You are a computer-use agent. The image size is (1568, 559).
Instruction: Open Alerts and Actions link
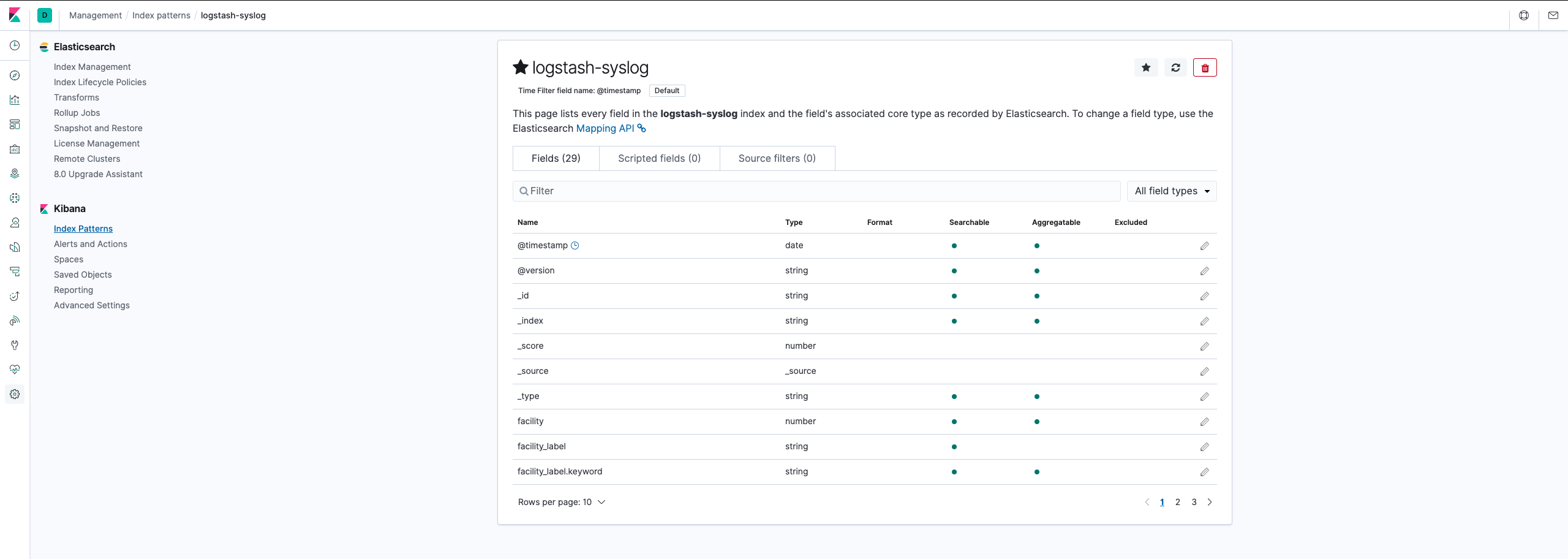tap(91, 244)
